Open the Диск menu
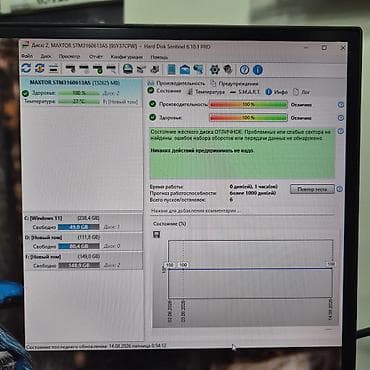The height and width of the screenshot is (370, 370). [x=46, y=56]
